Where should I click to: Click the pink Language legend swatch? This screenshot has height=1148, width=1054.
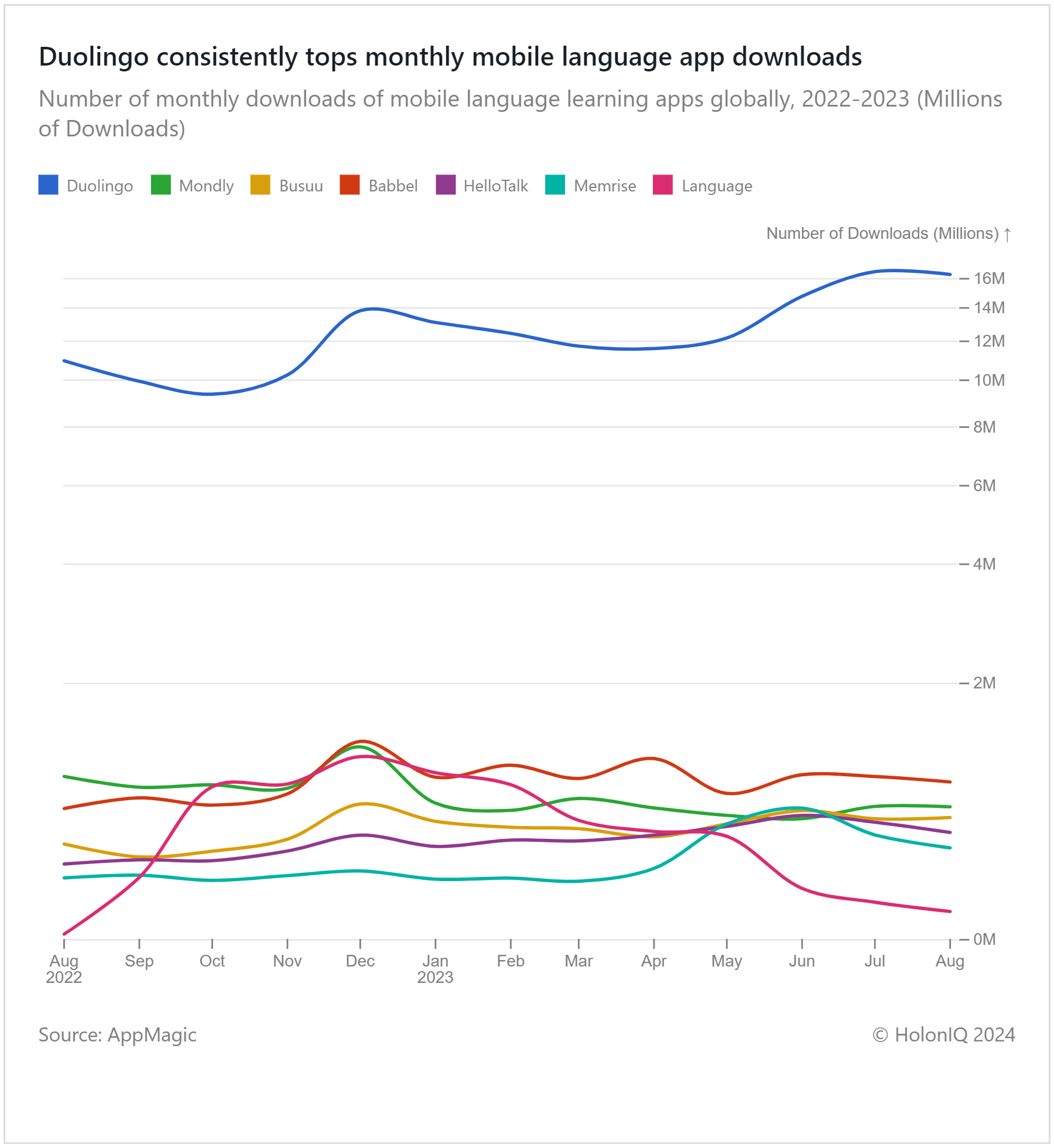663,185
